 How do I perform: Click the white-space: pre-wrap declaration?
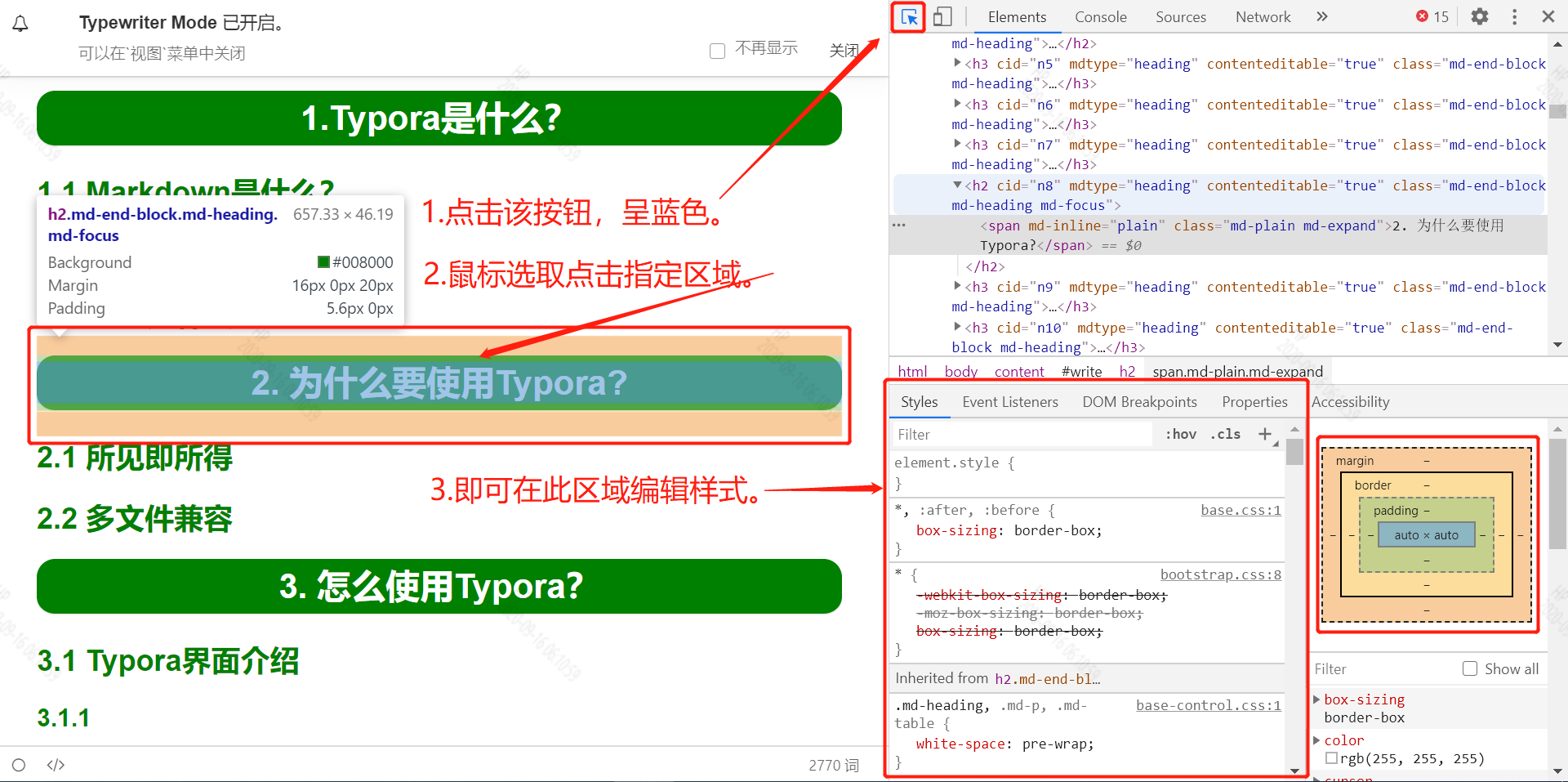pyautogui.click(x=1004, y=744)
